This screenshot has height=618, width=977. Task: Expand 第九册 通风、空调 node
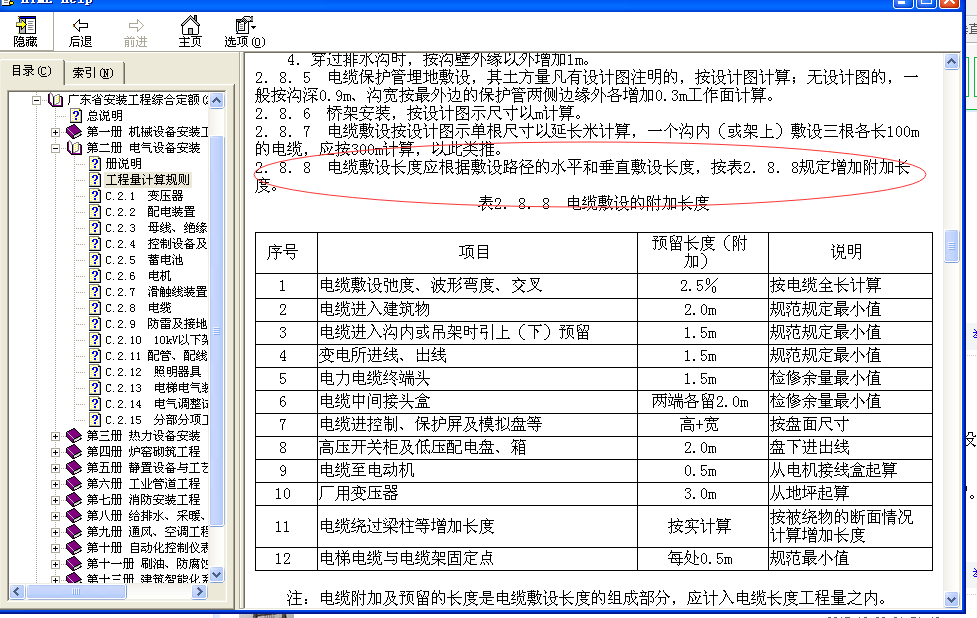[55, 532]
